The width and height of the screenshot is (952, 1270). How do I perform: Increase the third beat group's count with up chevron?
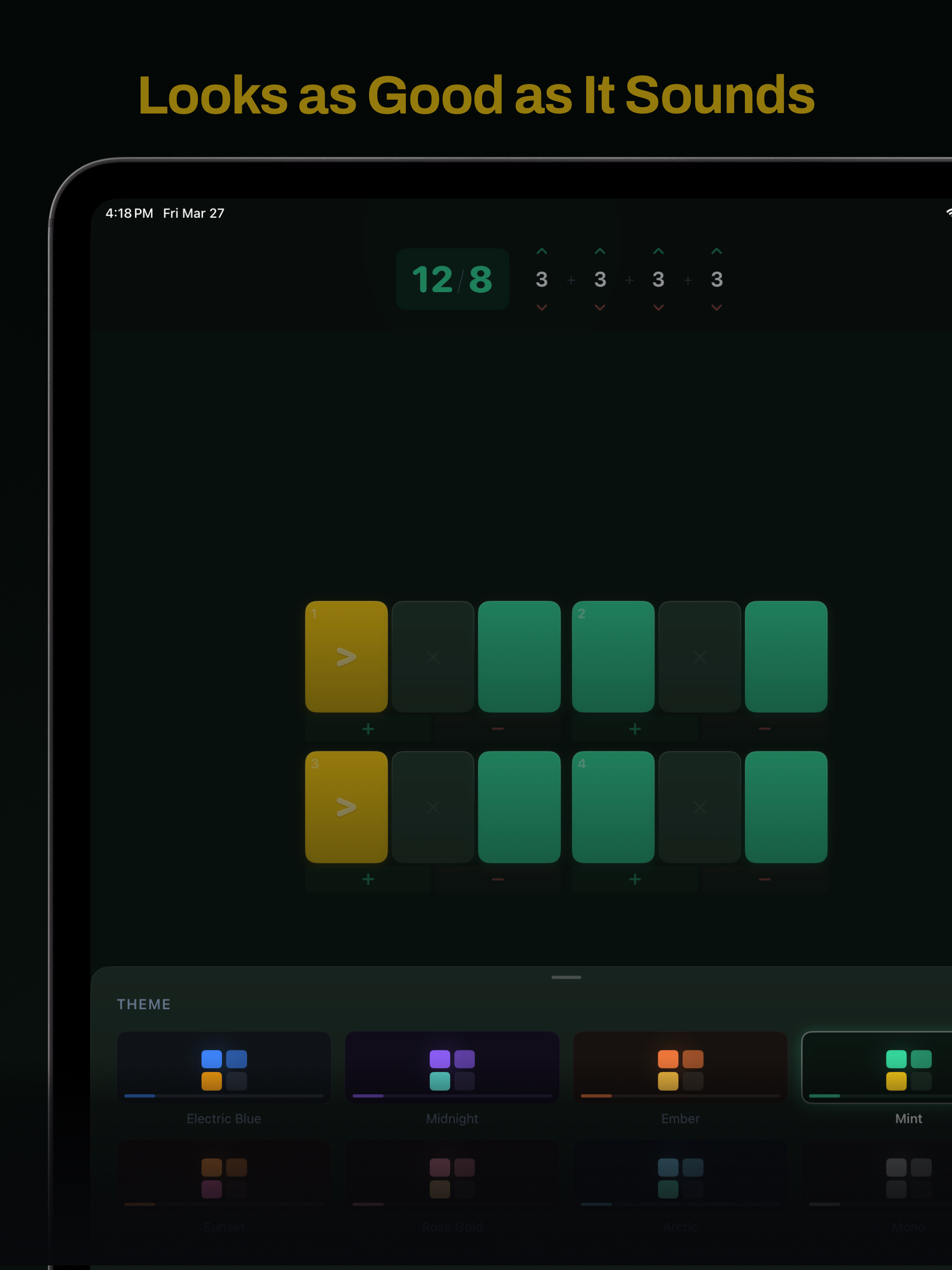pos(658,252)
